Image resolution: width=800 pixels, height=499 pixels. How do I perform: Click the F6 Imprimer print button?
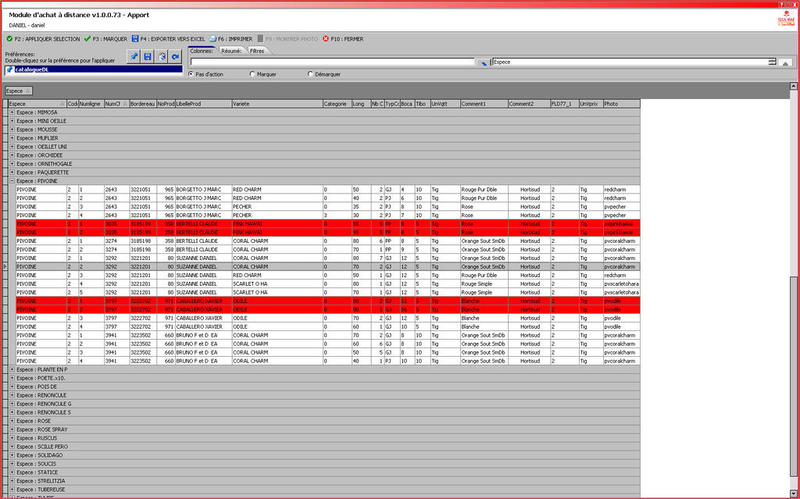(x=232, y=39)
